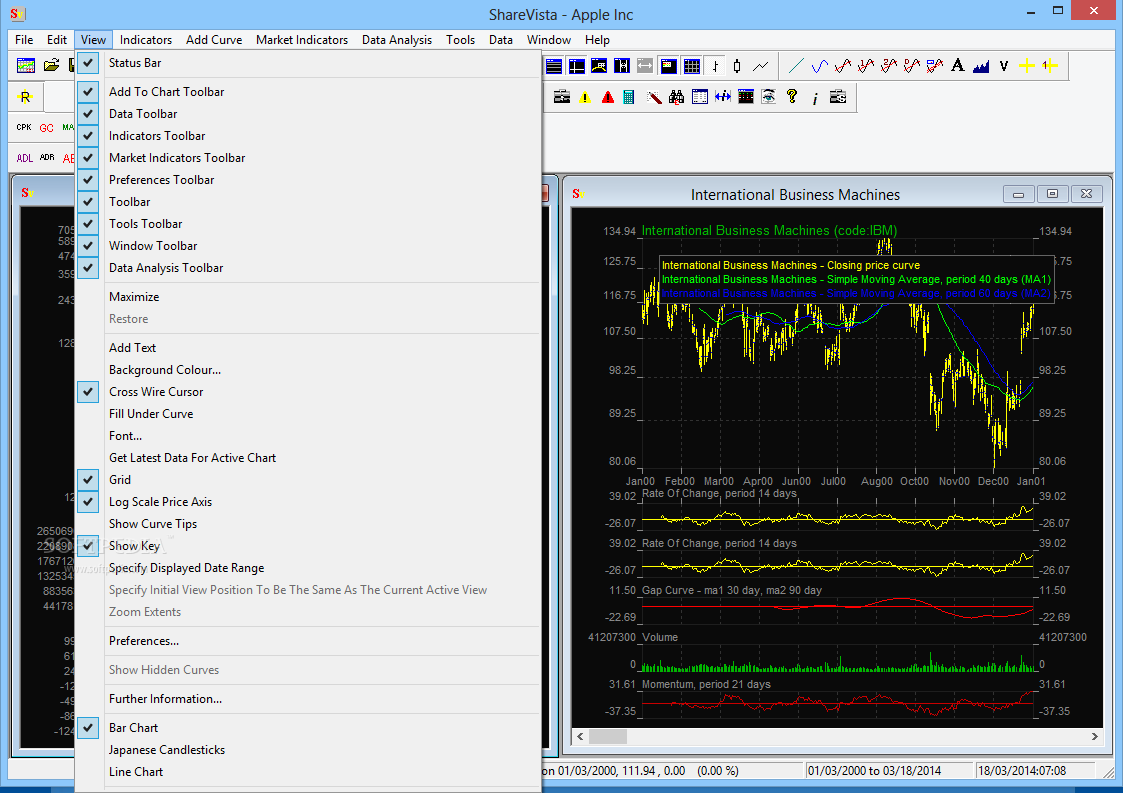Turn off the Grid option
Screen dimensions: 1123x793
click(308, 480)
